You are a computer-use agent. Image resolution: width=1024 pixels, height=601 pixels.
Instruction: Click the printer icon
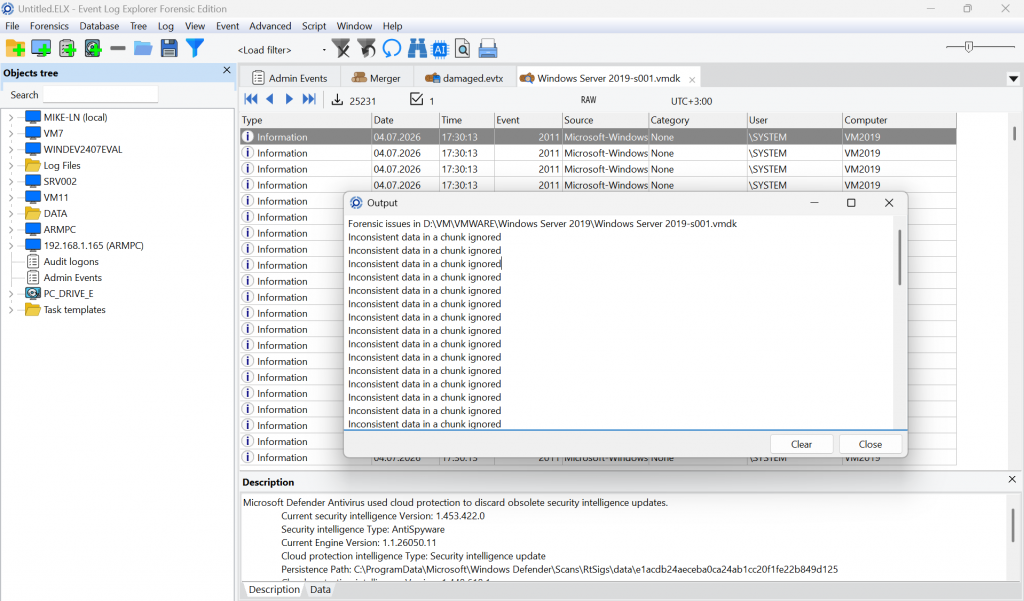(x=488, y=48)
